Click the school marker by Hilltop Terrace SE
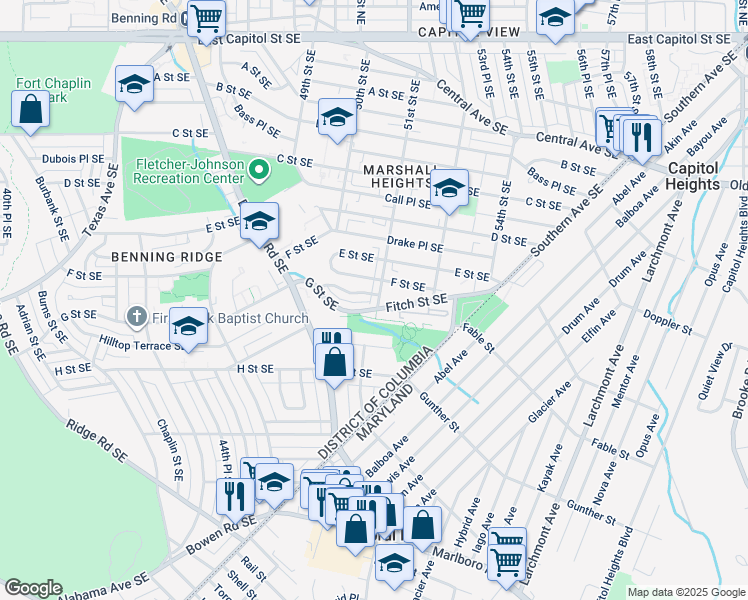The image size is (748, 600). click(188, 329)
